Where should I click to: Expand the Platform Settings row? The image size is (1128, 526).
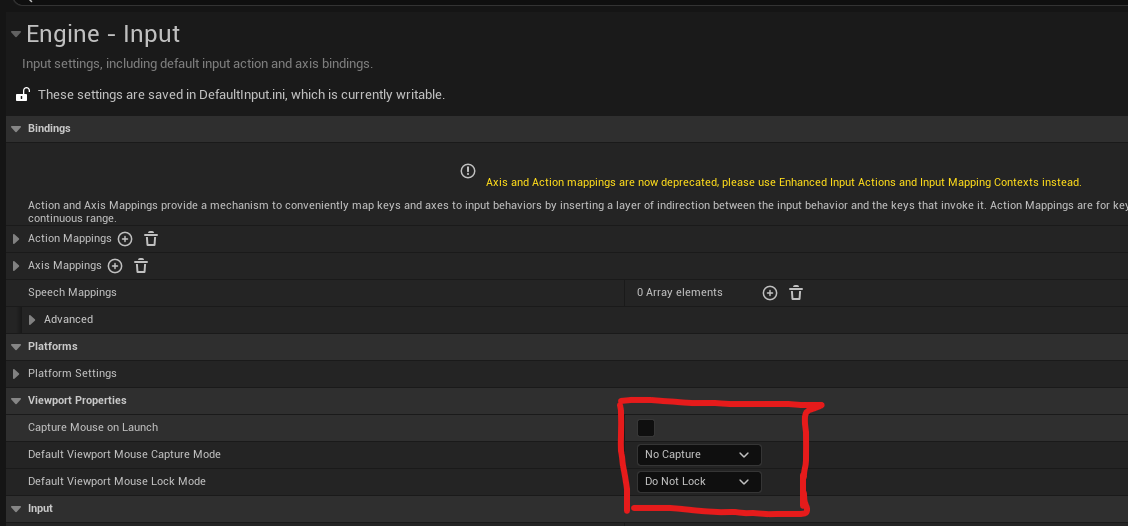[16, 374]
